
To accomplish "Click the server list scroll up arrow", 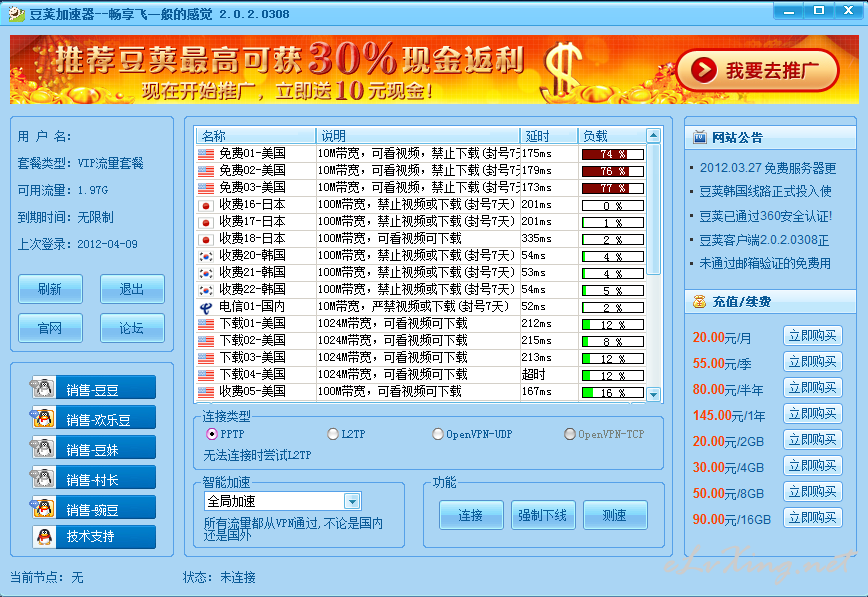I will [653, 136].
